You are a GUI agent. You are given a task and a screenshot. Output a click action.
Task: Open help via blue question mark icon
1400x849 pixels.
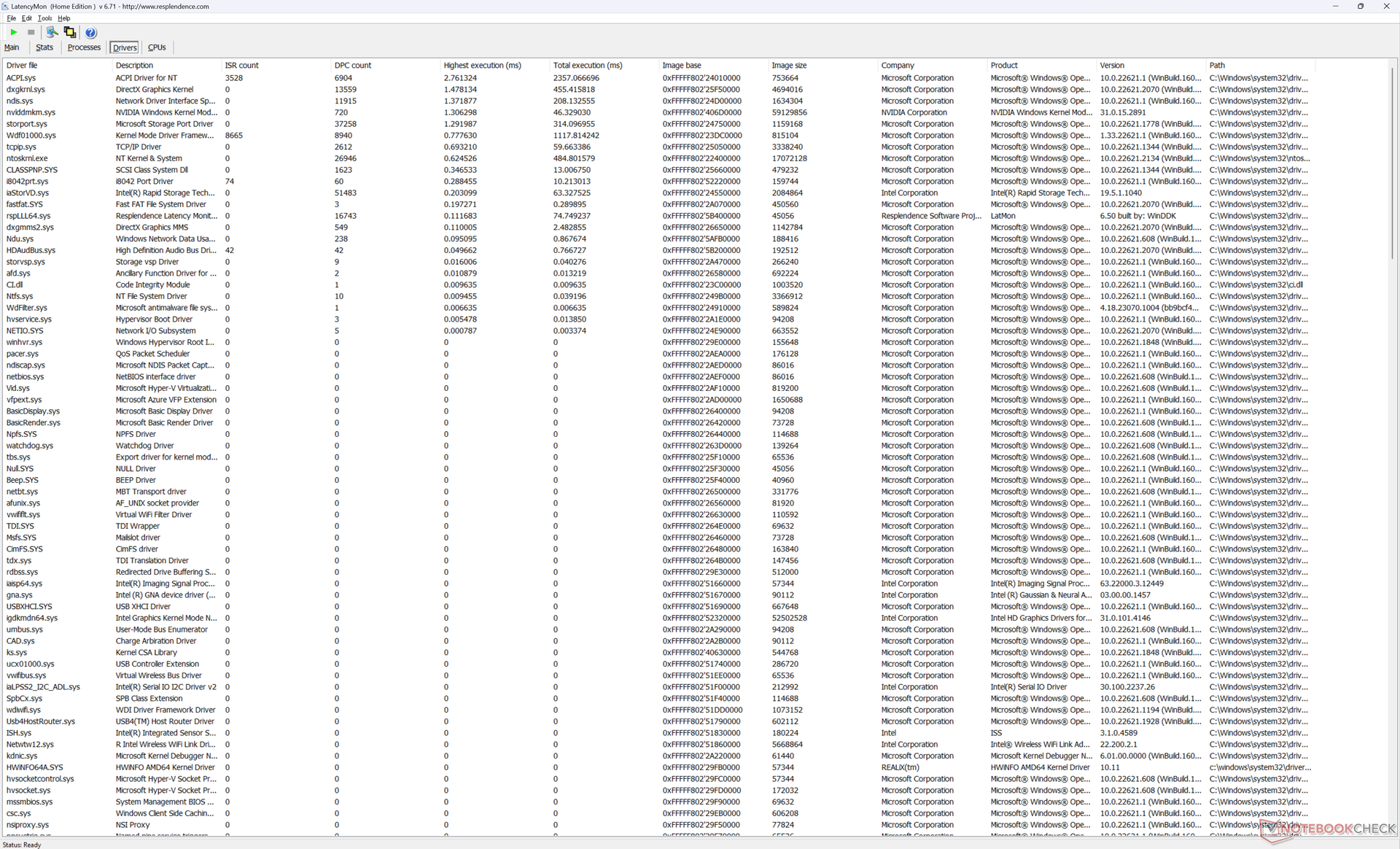(x=90, y=33)
